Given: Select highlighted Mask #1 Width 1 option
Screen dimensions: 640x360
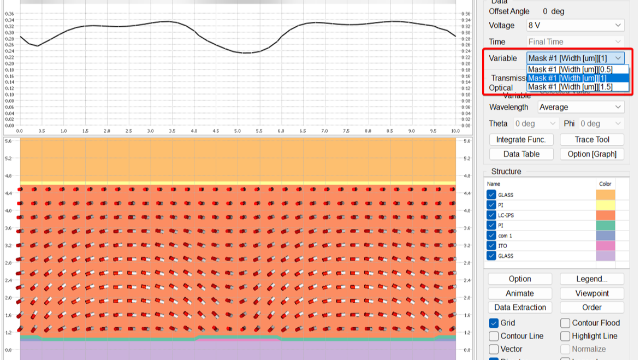Looking at the screenshot, I should pyautogui.click(x=578, y=78).
